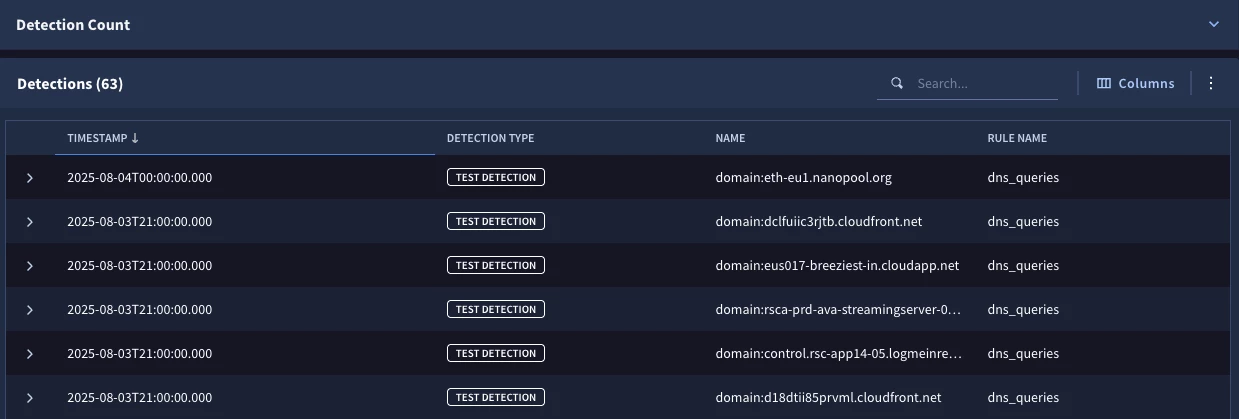Click the Detections (63) panel title
Screen dimensions: 1239x419
pyautogui.click(x=70, y=84)
